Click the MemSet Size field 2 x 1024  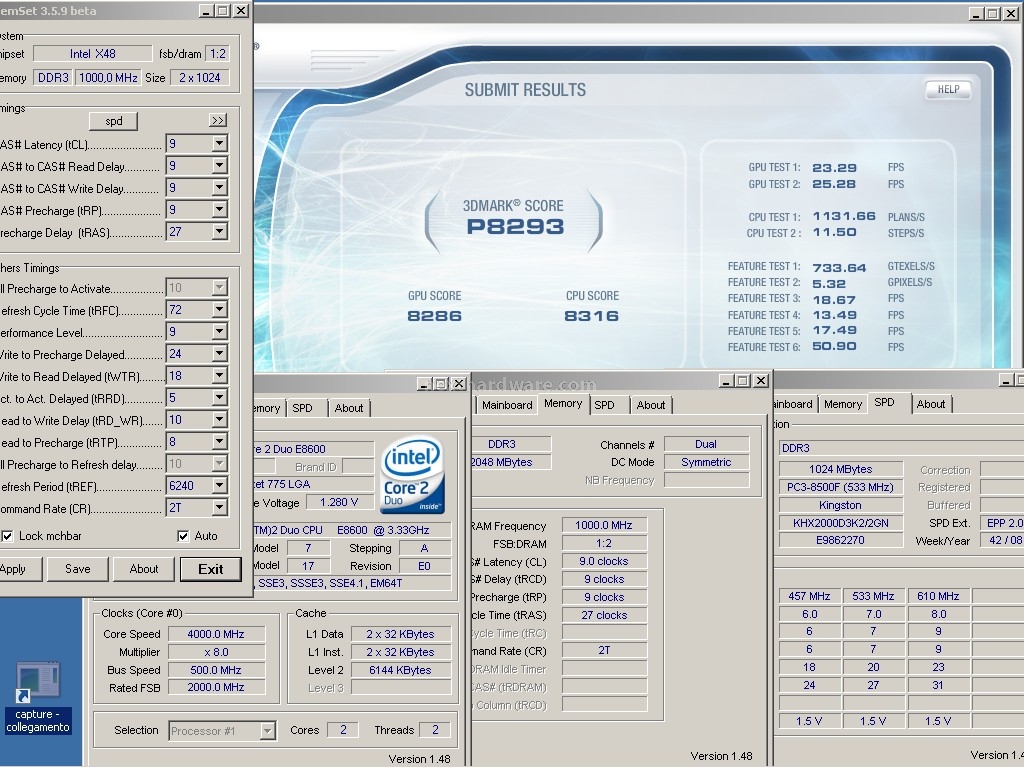pos(199,78)
